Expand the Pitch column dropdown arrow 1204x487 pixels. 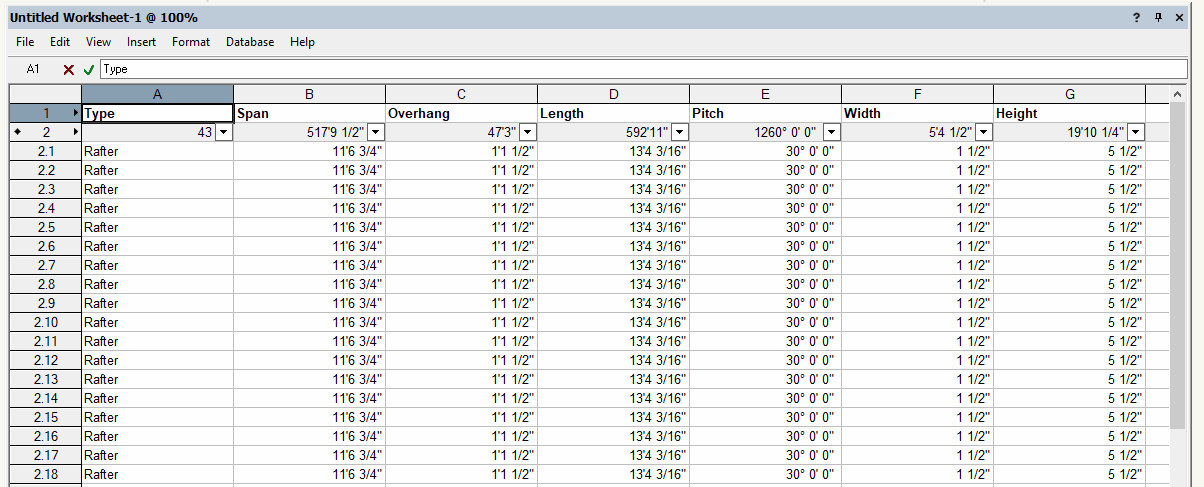831,132
